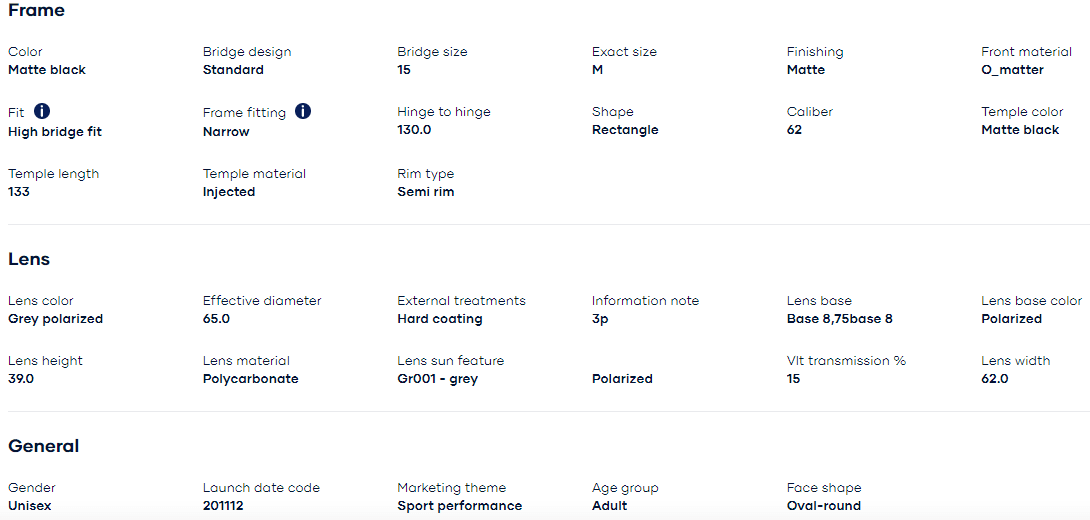Select the "Gr001 - grey" sun feature value
The width and height of the screenshot is (1090, 520).
click(x=437, y=379)
